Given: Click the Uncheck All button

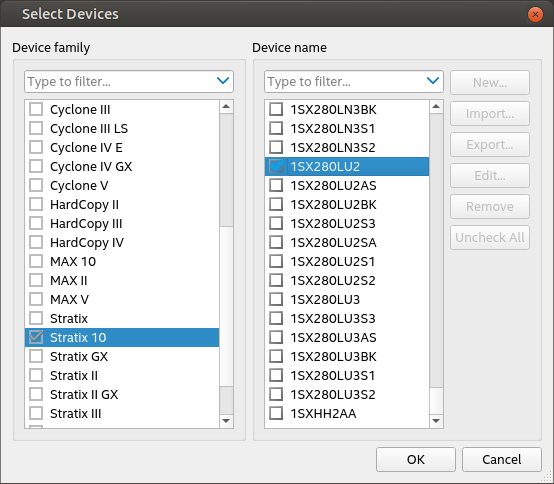Looking at the screenshot, I should pos(490,237).
